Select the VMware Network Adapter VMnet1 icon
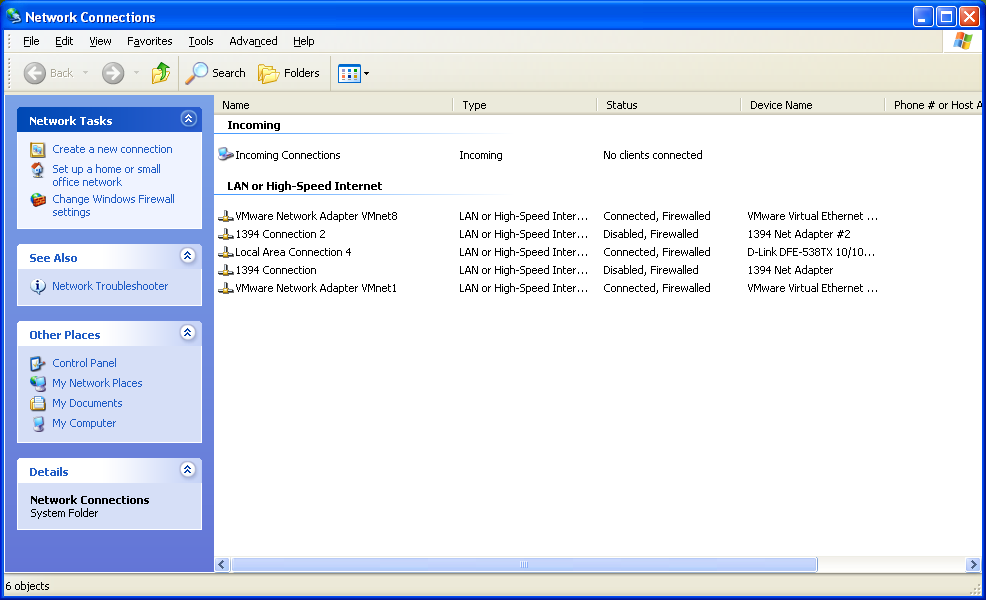This screenshot has width=986, height=600. pos(226,288)
